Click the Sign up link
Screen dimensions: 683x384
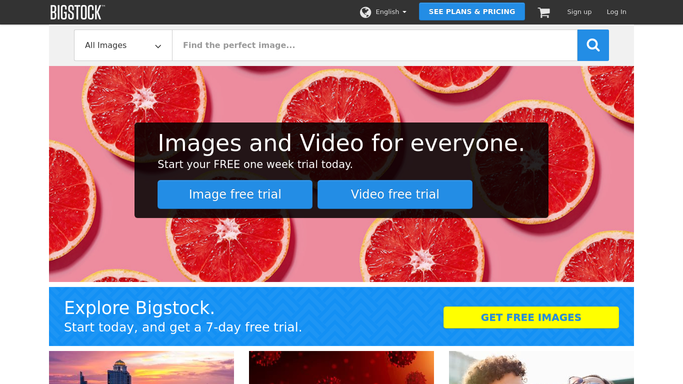click(x=579, y=12)
